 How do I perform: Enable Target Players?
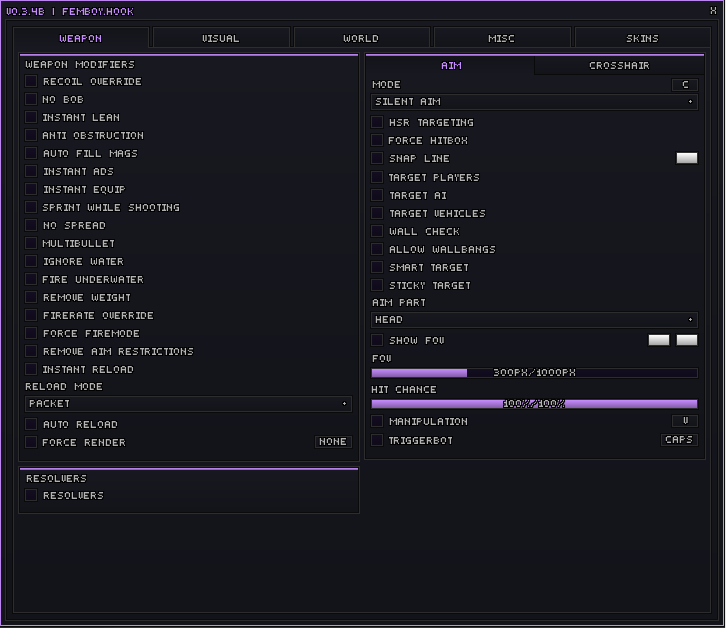click(x=377, y=177)
